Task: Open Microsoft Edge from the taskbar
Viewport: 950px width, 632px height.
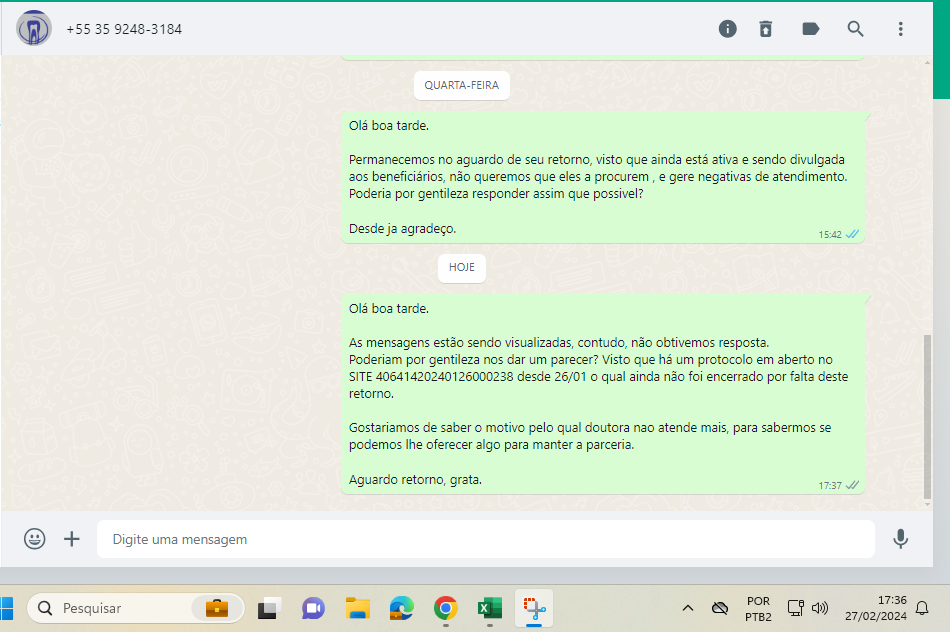Action: 402,608
